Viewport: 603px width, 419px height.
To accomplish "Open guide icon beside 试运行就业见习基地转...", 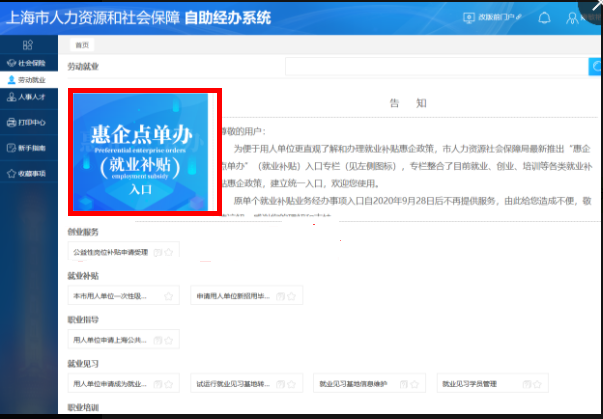I will click(281, 383).
